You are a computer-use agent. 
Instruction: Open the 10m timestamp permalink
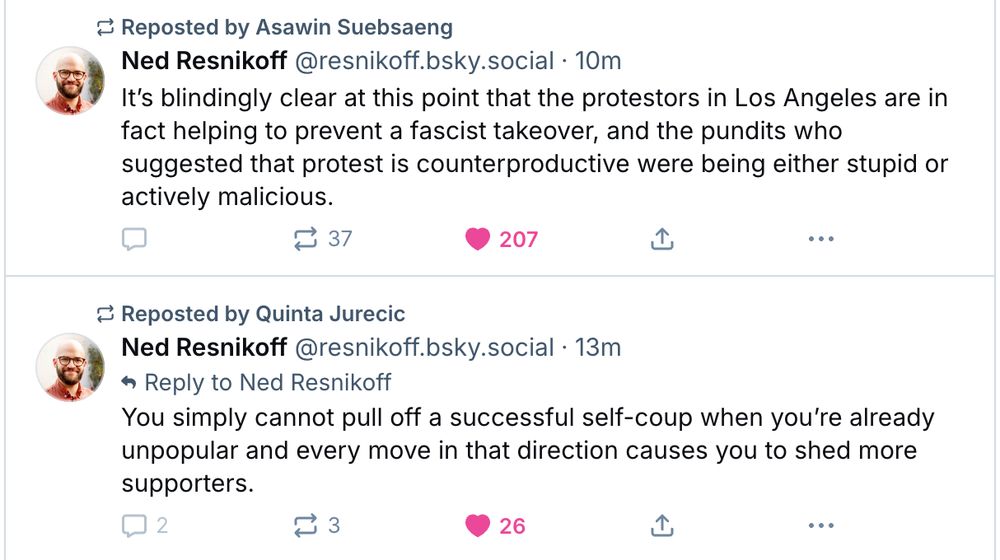598,61
